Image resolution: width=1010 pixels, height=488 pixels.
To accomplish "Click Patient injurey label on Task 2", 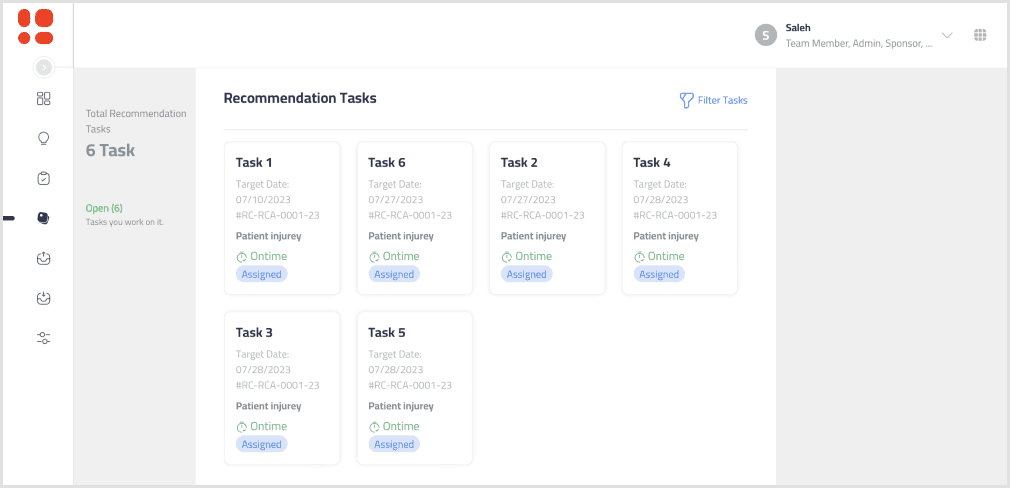I will 534,236.
